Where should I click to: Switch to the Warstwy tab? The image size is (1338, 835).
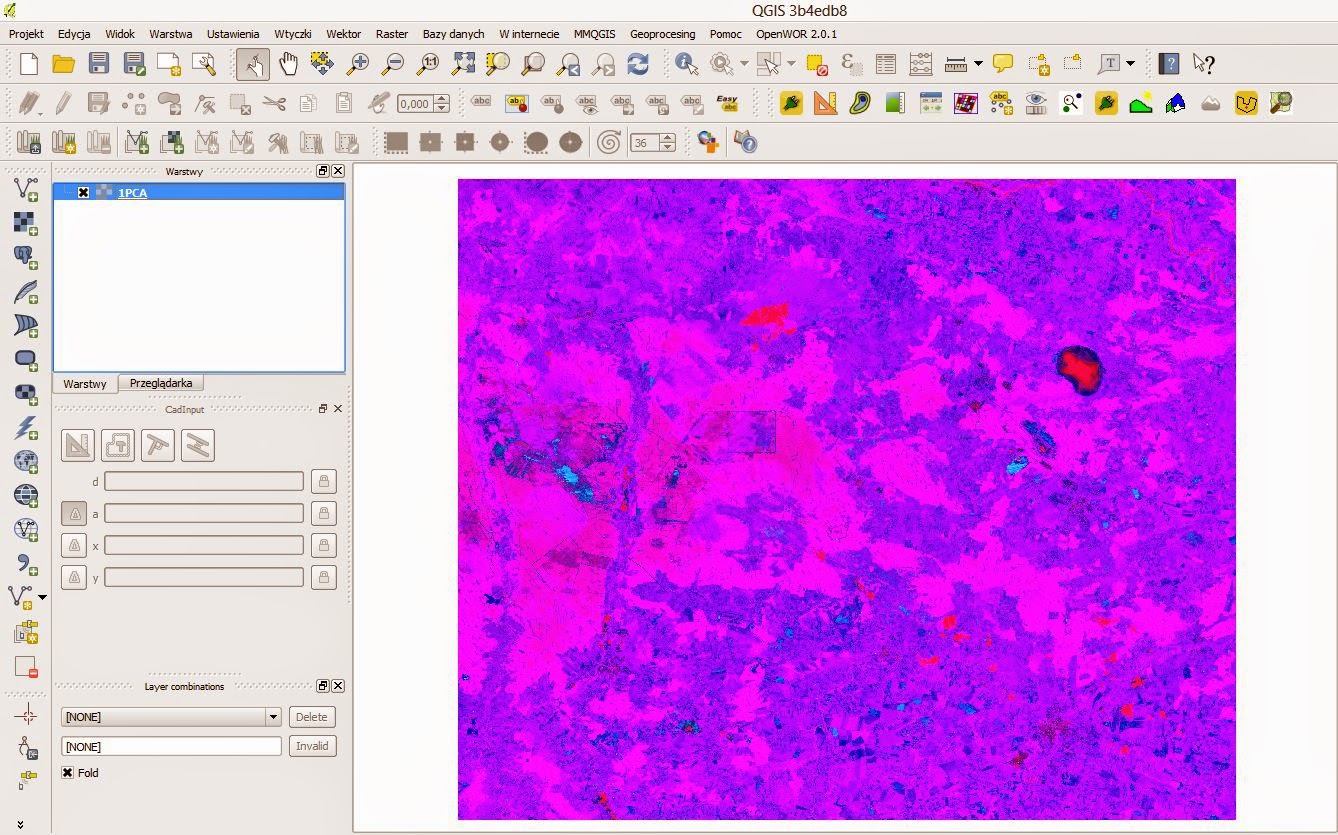point(85,384)
